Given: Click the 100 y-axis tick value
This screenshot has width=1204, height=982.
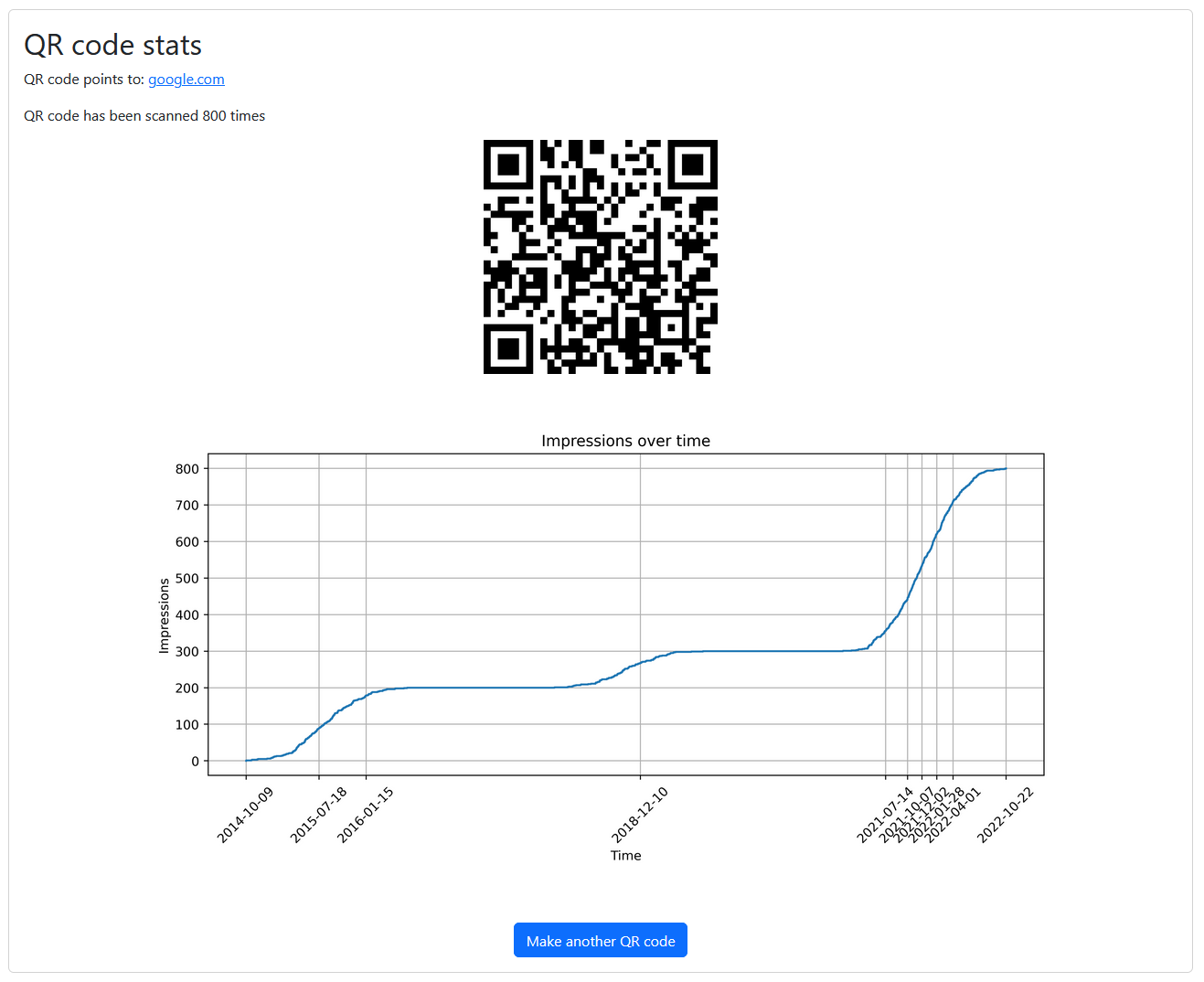Looking at the screenshot, I should point(187,725).
